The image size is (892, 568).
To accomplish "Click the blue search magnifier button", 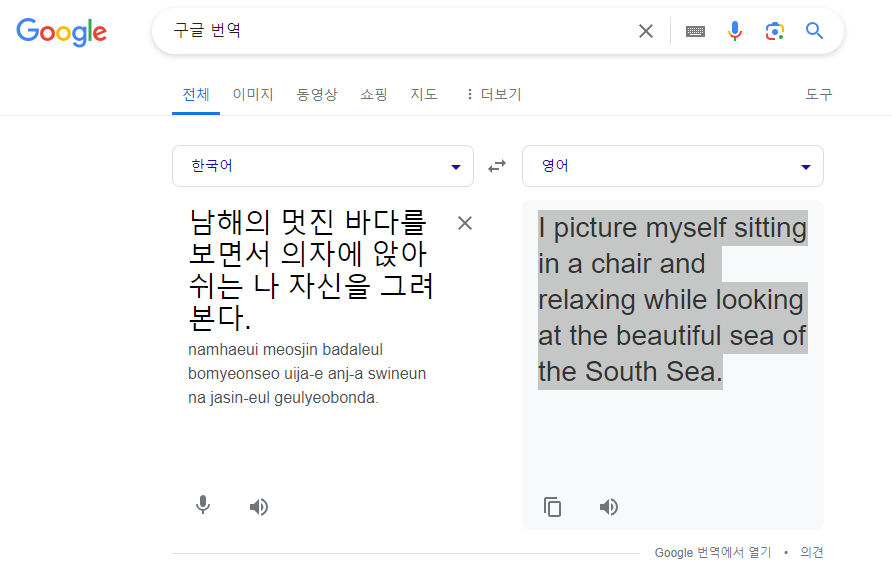I will tap(815, 31).
